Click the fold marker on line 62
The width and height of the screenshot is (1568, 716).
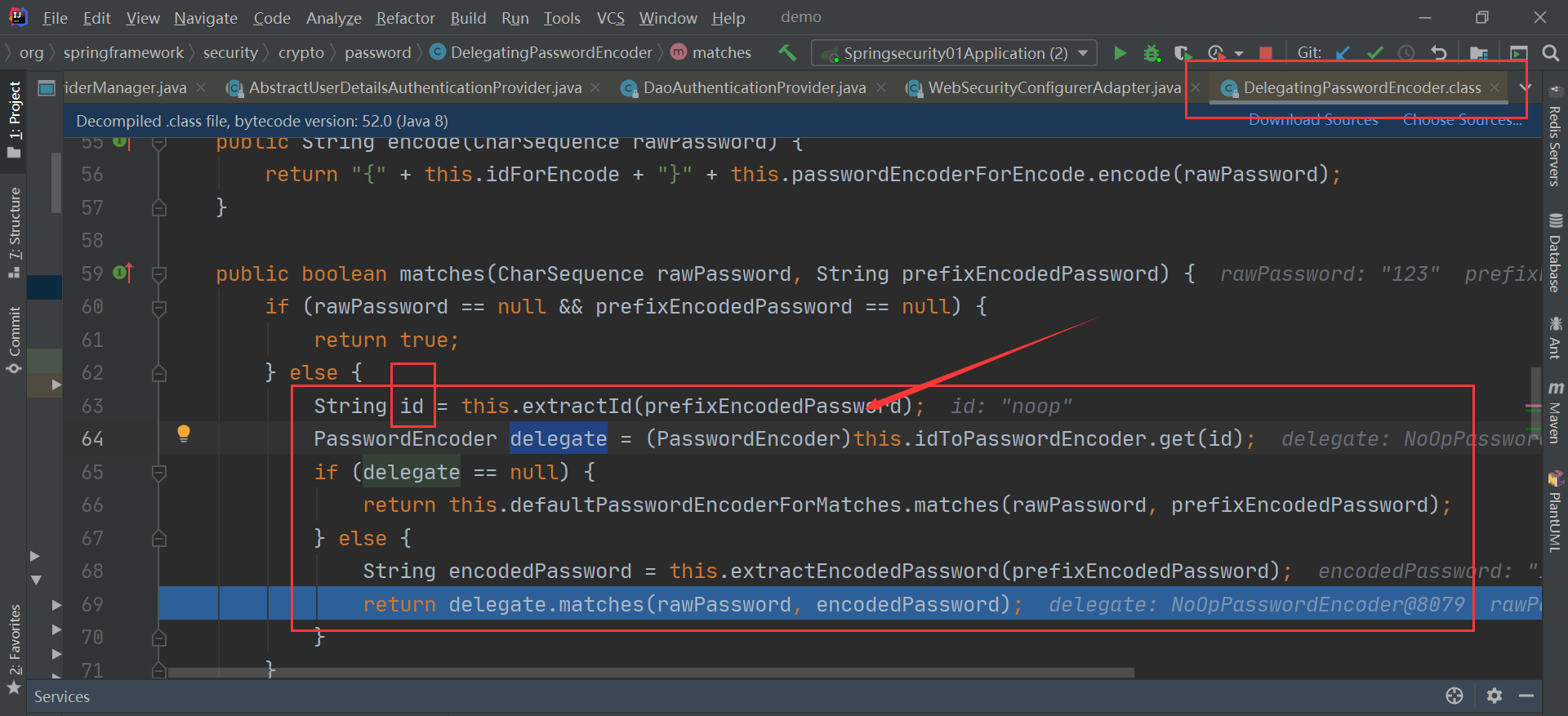click(159, 373)
